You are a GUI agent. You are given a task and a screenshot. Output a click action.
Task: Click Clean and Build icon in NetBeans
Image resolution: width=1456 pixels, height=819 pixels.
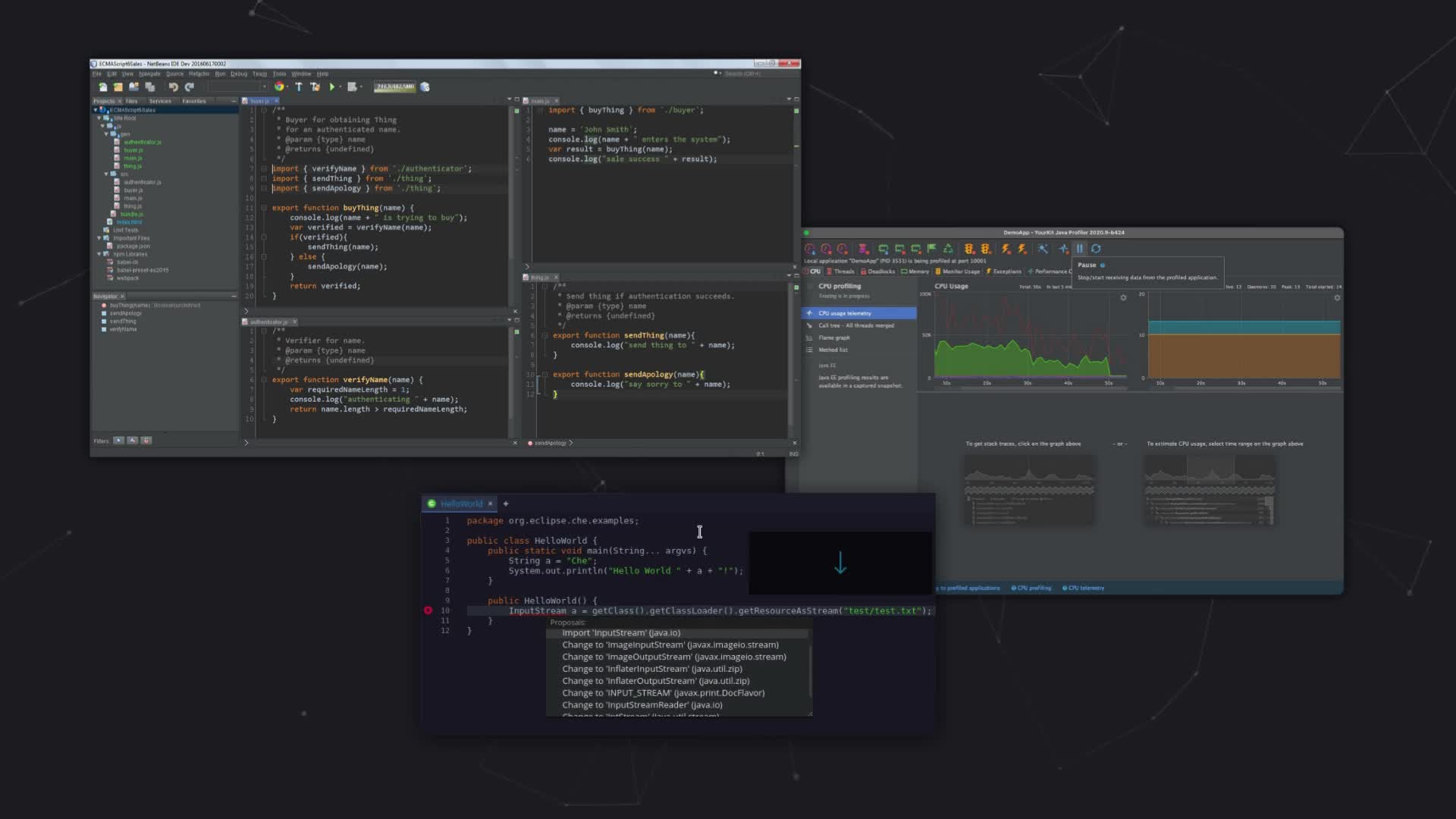pos(315,87)
